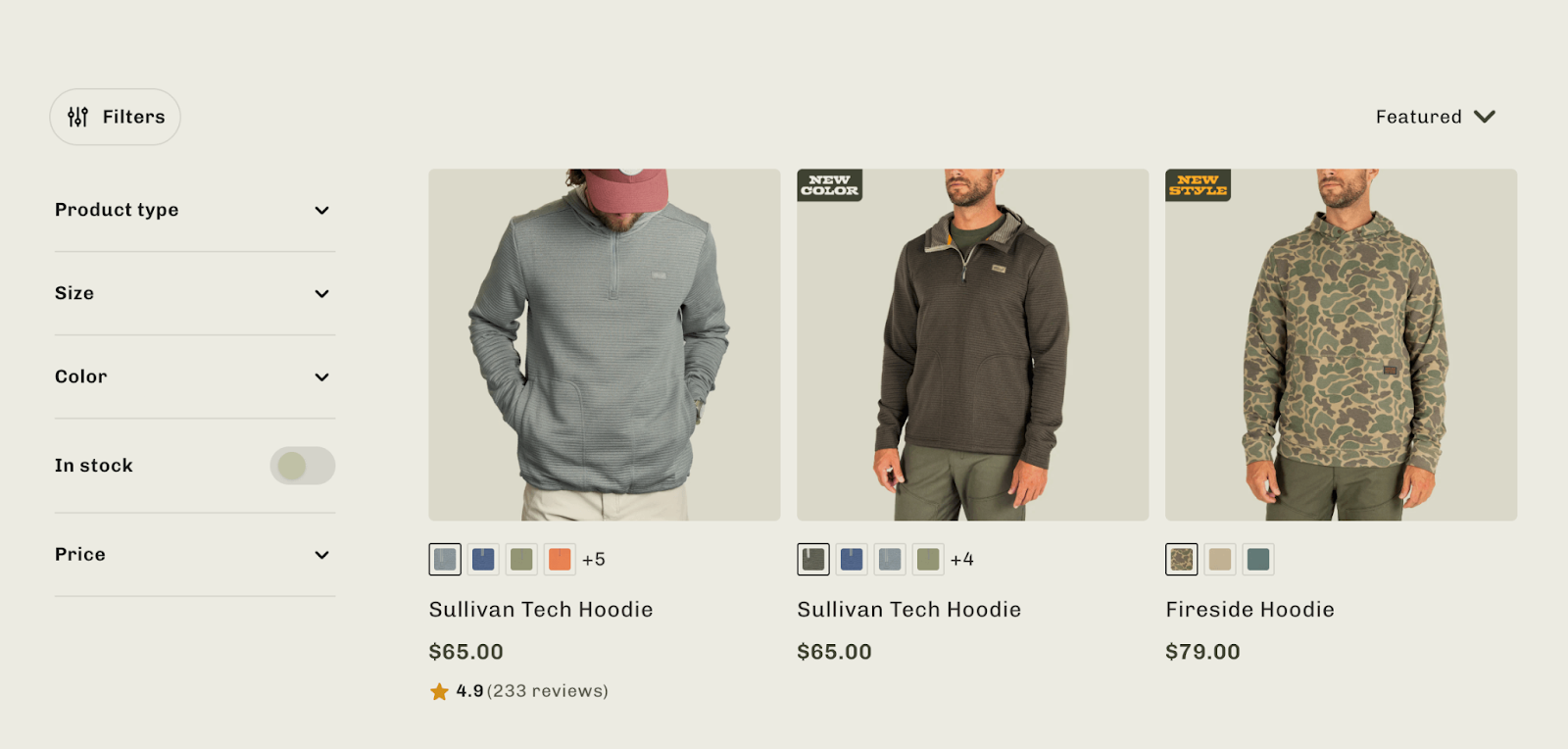Show +4 more colors on second hoodie
1568x749 pixels.
[962, 560]
